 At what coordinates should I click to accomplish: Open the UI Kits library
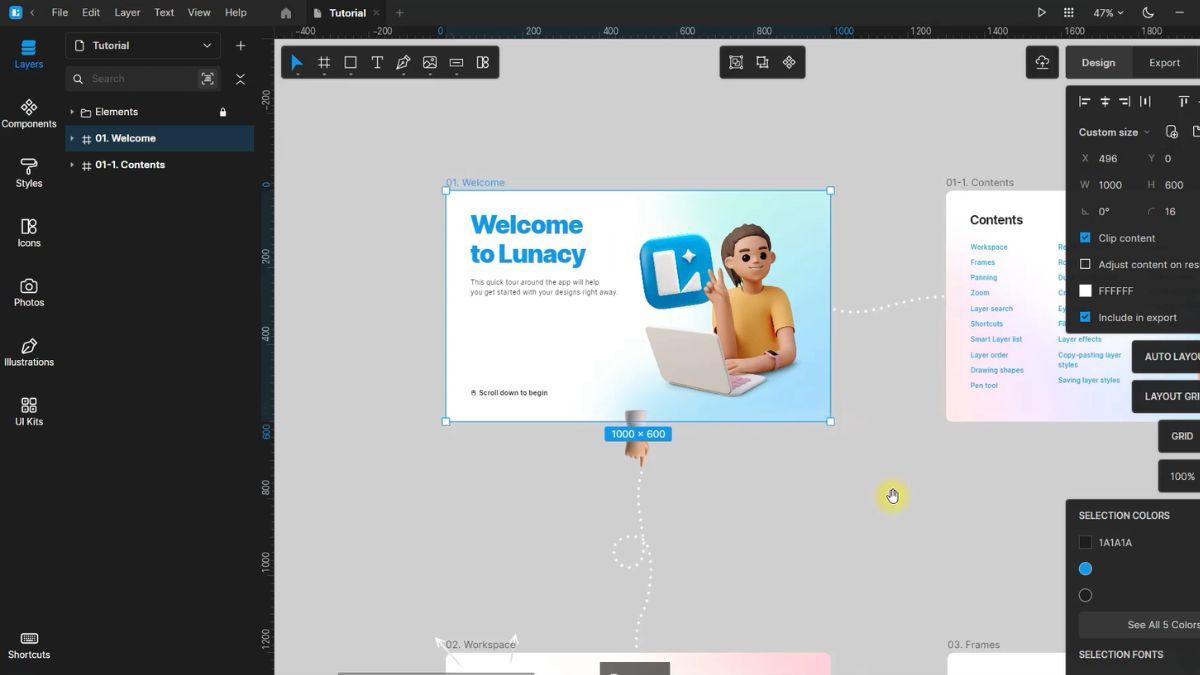(29, 411)
